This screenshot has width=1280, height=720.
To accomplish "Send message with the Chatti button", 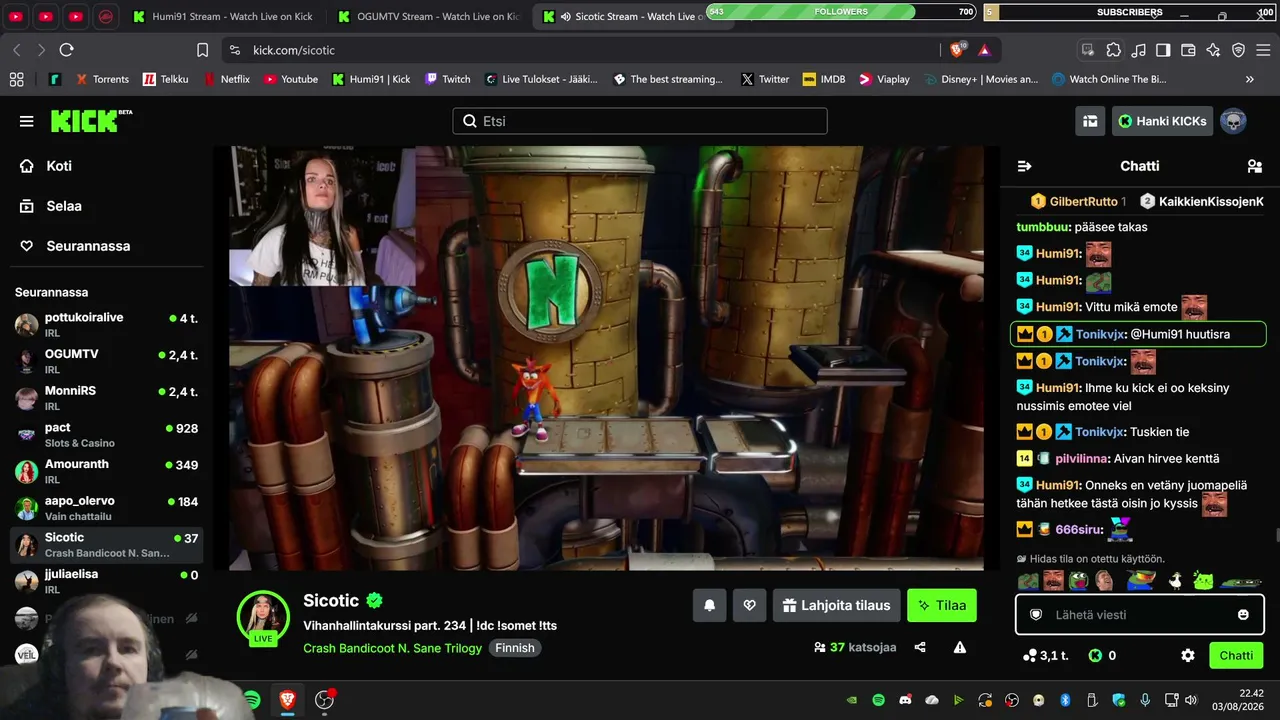I will pyautogui.click(x=1236, y=656).
